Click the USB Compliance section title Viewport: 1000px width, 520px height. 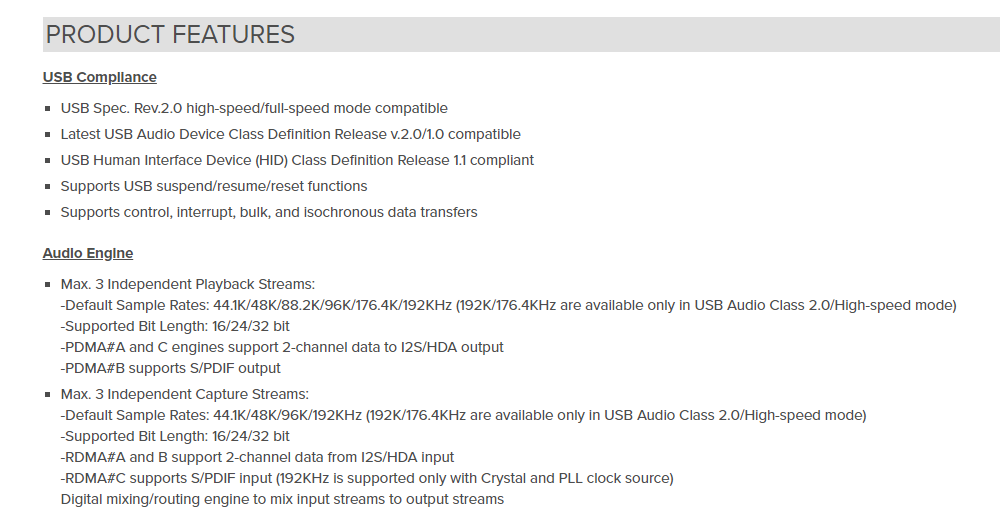pos(99,77)
